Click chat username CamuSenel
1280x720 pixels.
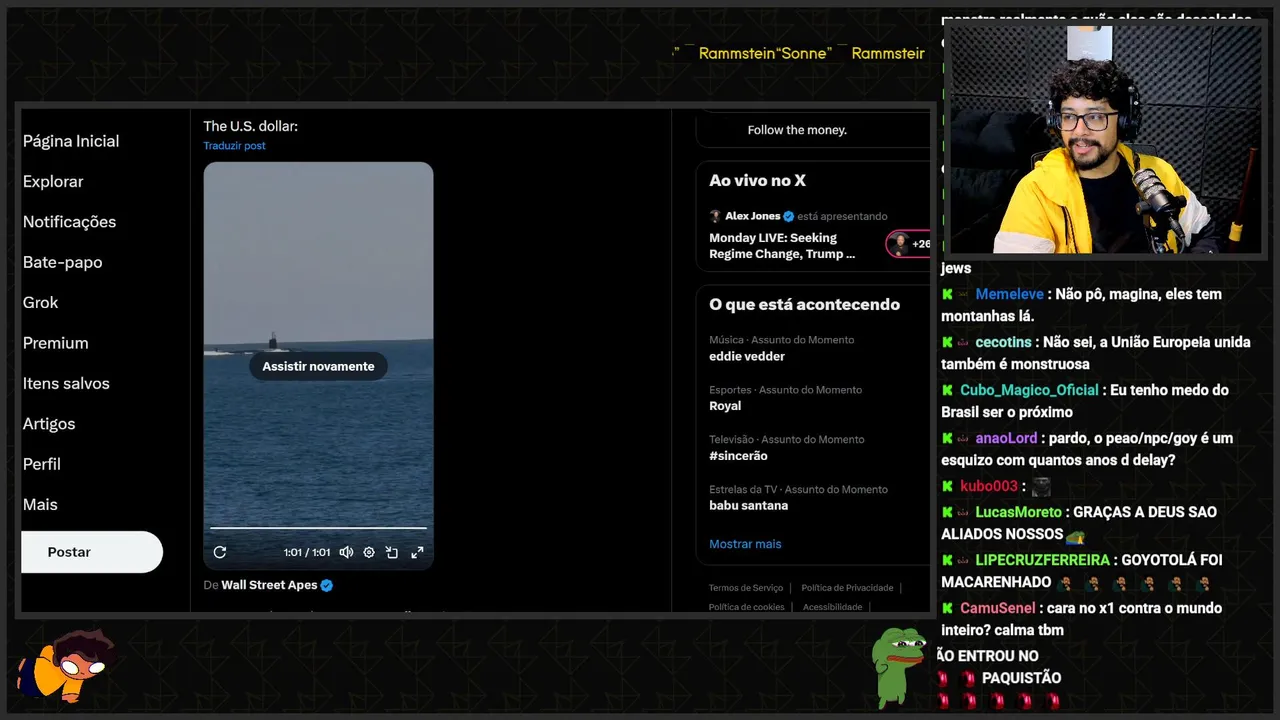pos(997,608)
